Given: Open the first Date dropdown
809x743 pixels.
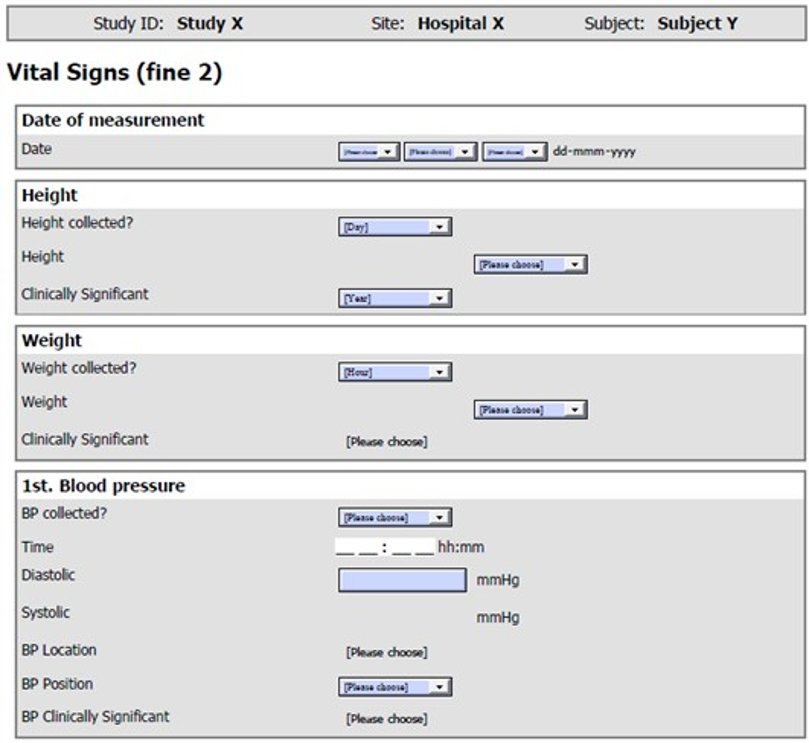Looking at the screenshot, I should coord(369,152).
